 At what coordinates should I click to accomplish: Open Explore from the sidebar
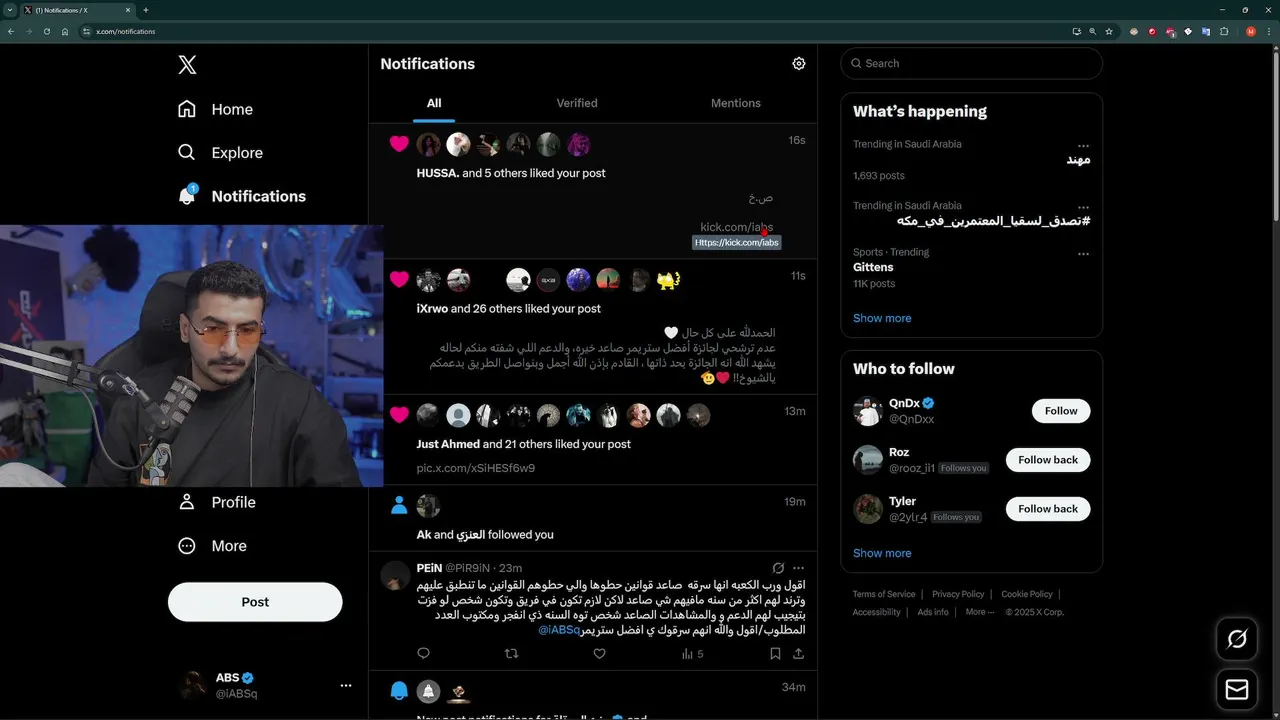pos(221,152)
